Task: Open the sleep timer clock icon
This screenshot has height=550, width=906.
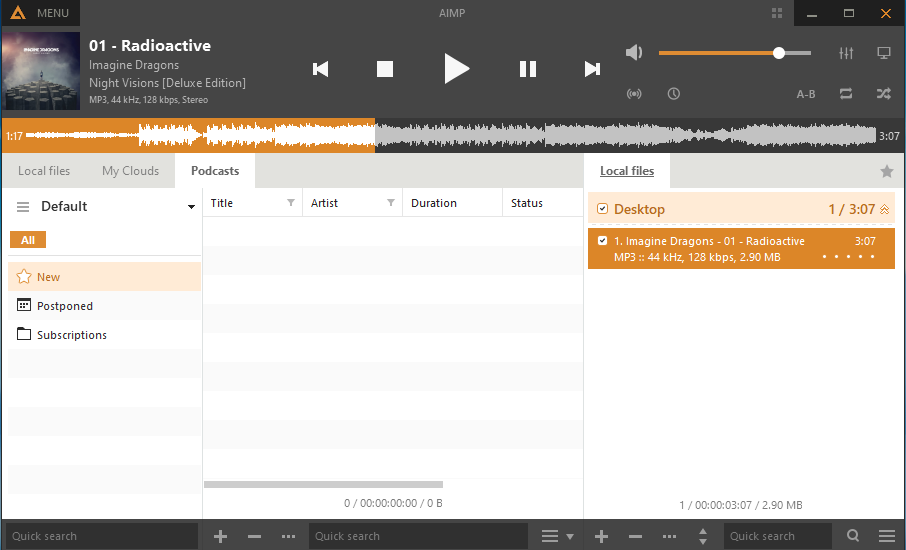Action: (674, 94)
